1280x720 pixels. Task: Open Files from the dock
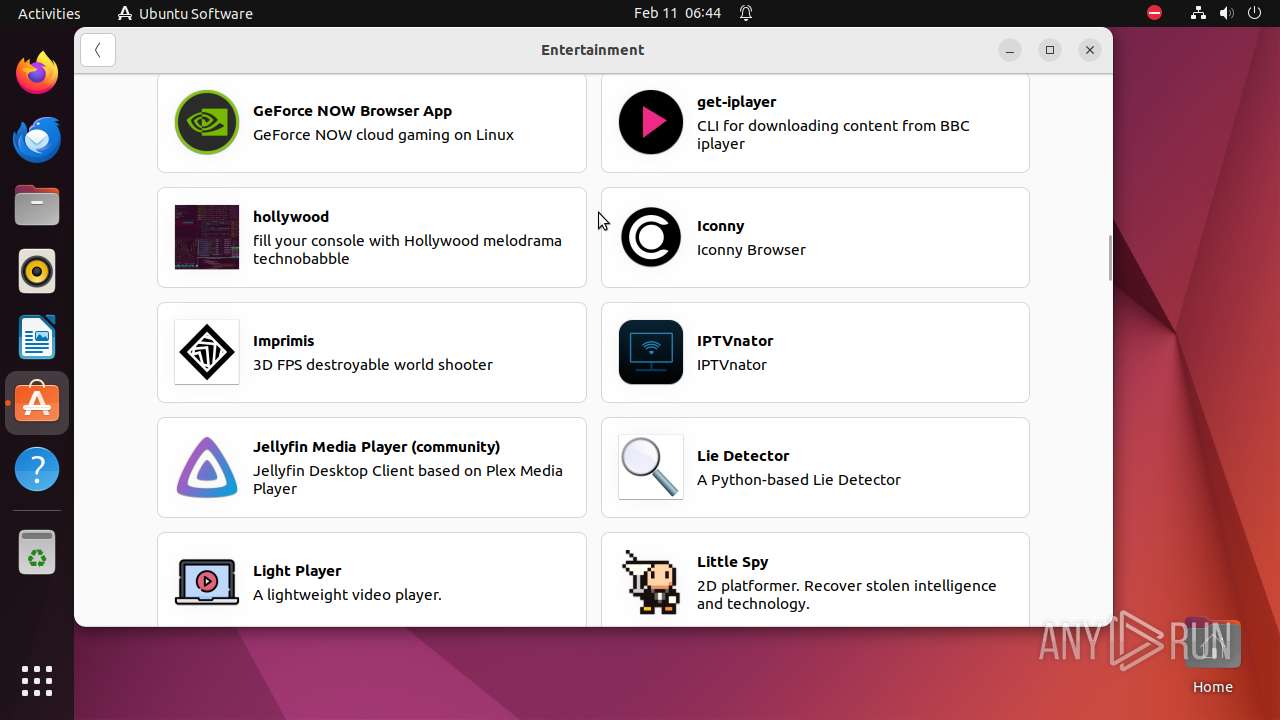coord(37,205)
